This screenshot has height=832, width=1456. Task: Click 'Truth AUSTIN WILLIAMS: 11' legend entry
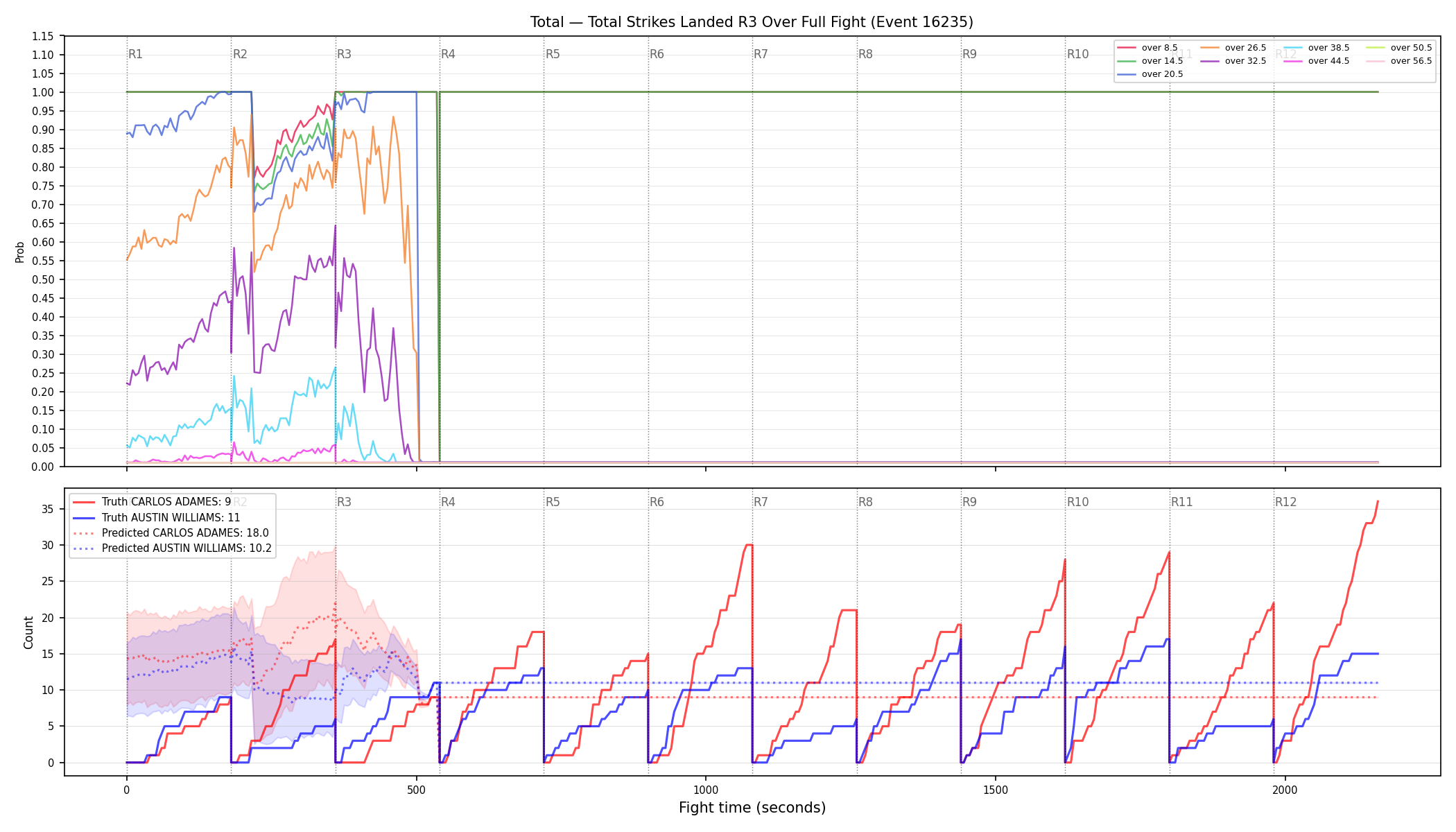pos(157,517)
